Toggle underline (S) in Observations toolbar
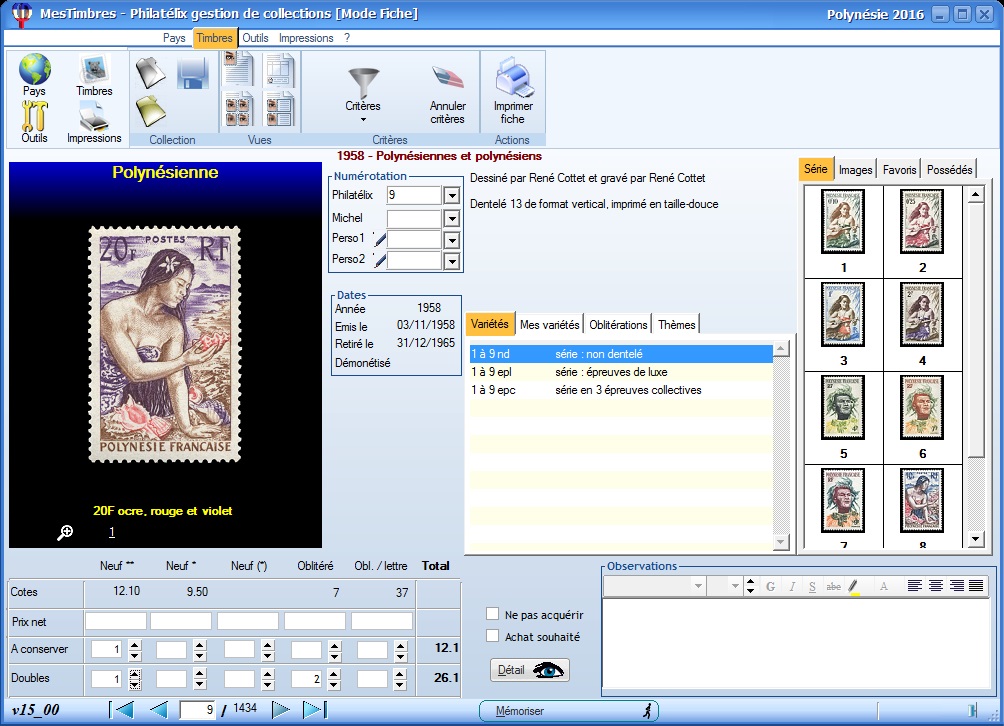1004x726 pixels. (x=812, y=586)
